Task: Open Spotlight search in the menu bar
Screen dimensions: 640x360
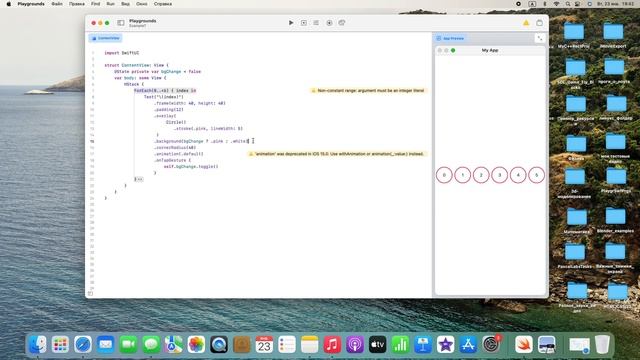Action: (x=568, y=4)
